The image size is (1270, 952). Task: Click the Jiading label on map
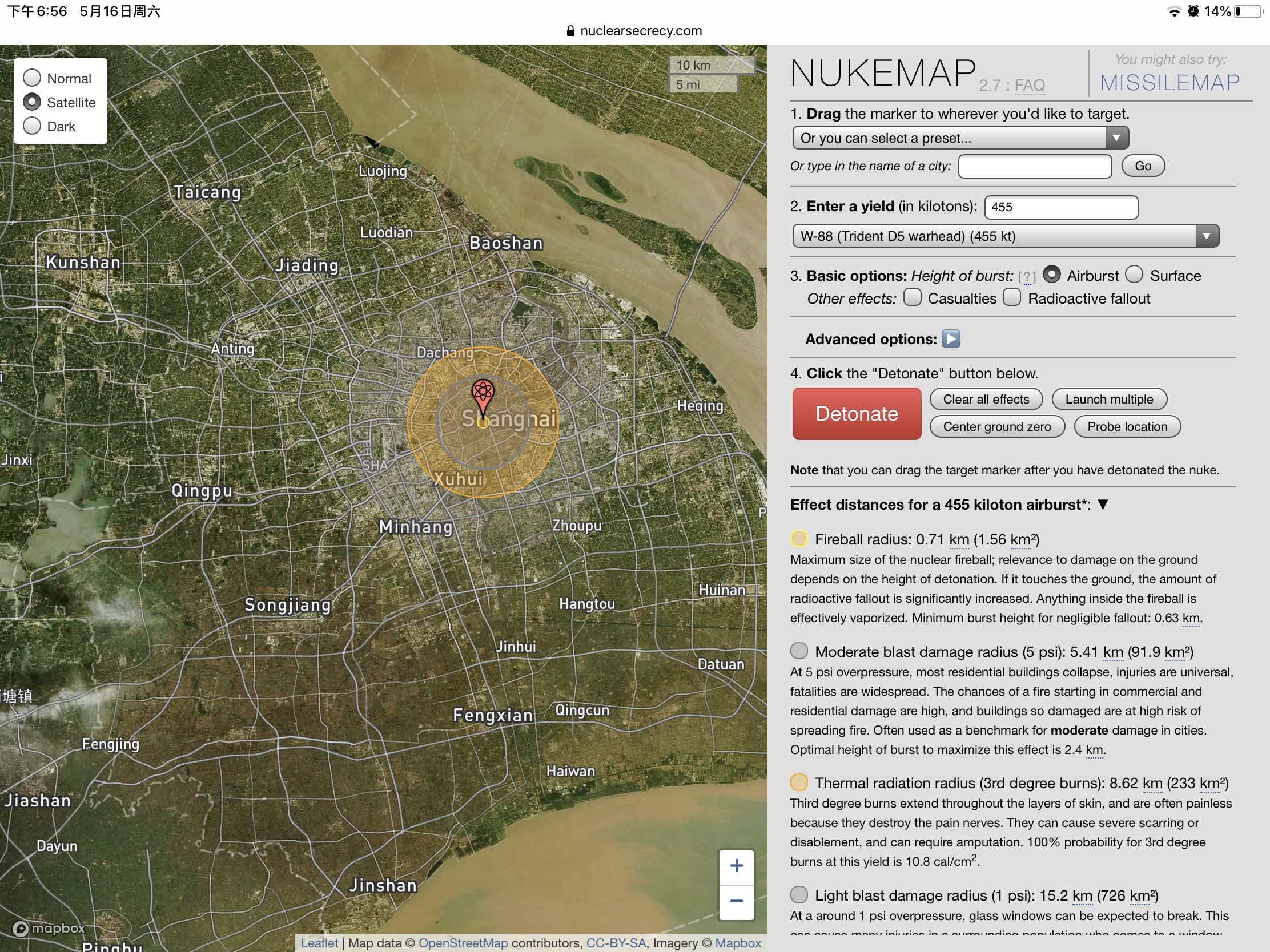click(307, 266)
